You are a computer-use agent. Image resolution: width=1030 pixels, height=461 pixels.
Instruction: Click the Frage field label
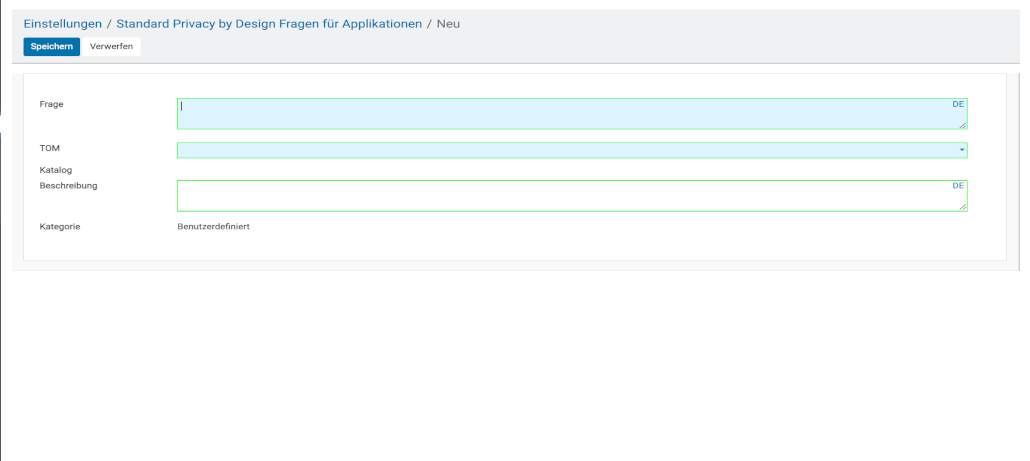click(51, 104)
